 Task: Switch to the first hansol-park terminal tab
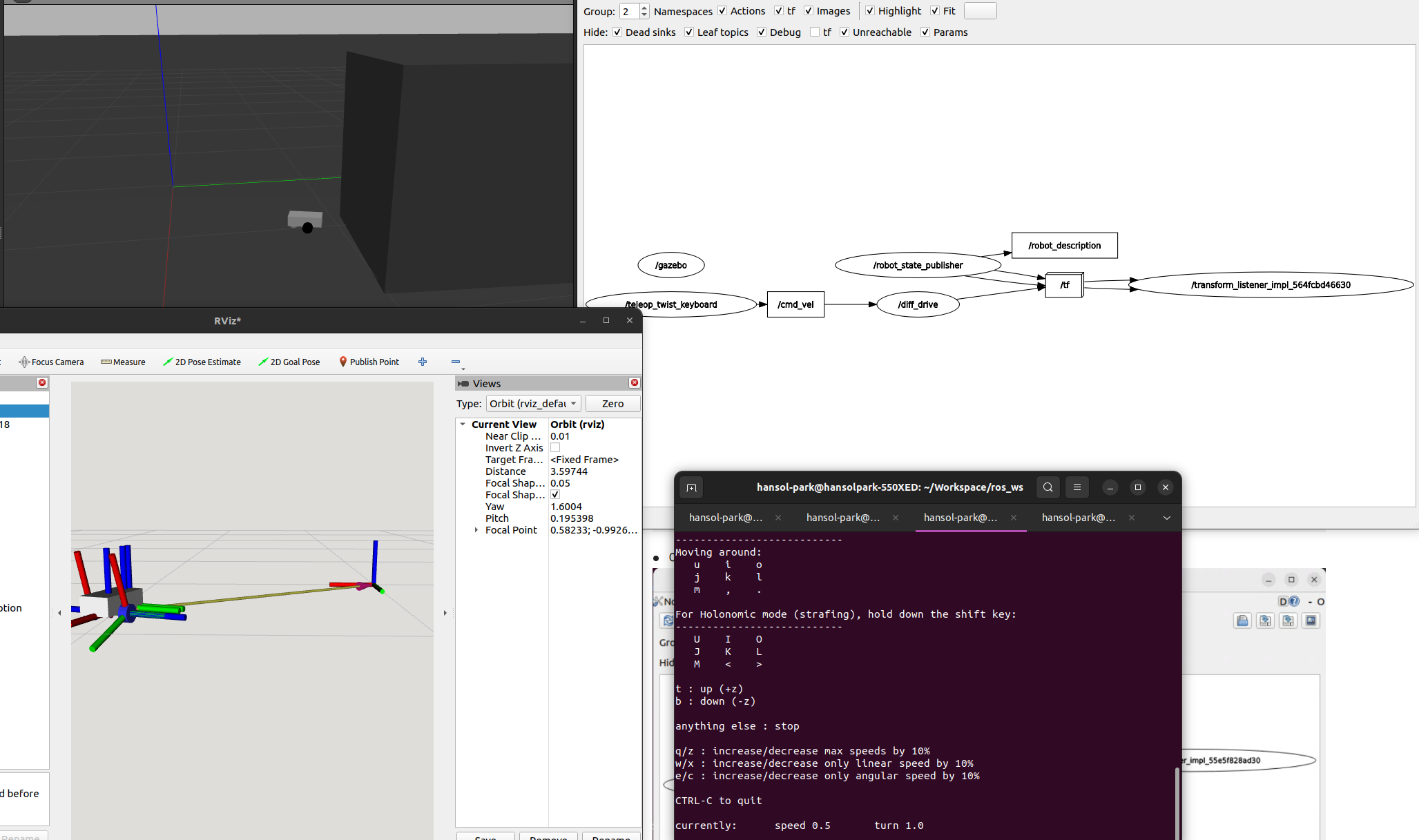pyautogui.click(x=726, y=518)
